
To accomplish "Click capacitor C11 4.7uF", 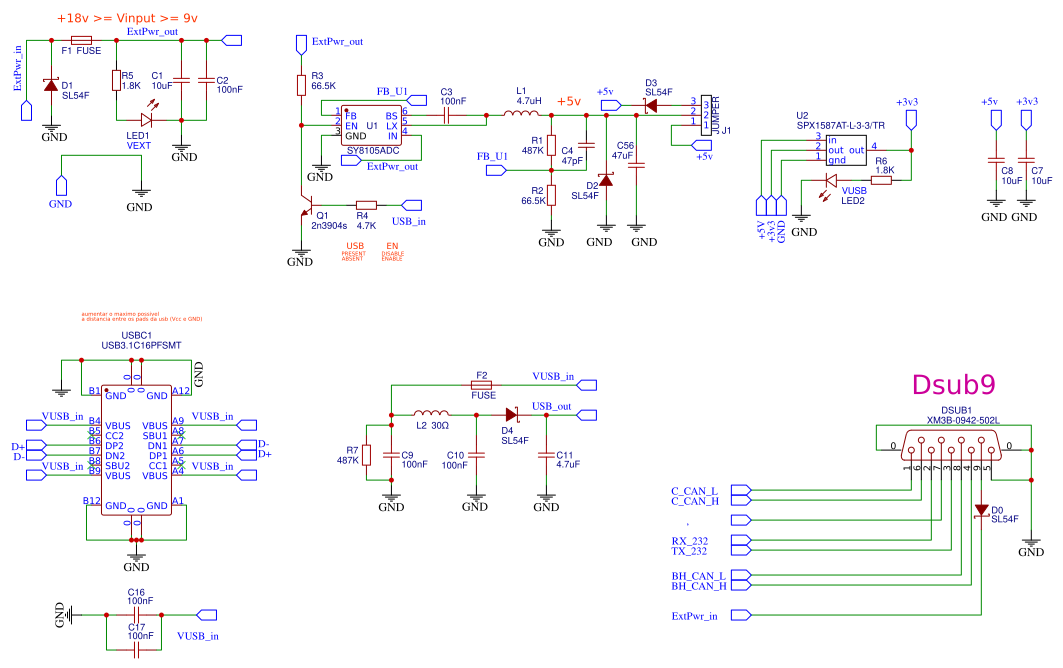I will (546, 455).
